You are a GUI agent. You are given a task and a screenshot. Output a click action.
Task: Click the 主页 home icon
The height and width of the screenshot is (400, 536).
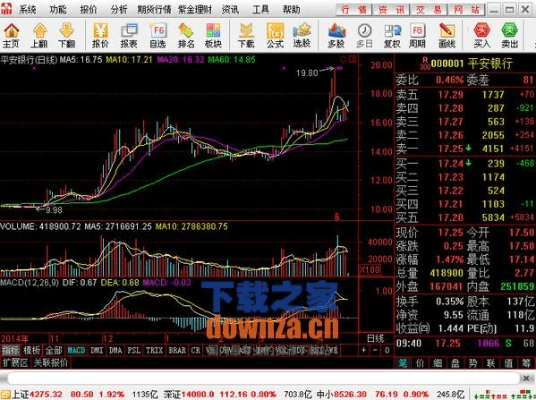pyautogui.click(x=11, y=36)
